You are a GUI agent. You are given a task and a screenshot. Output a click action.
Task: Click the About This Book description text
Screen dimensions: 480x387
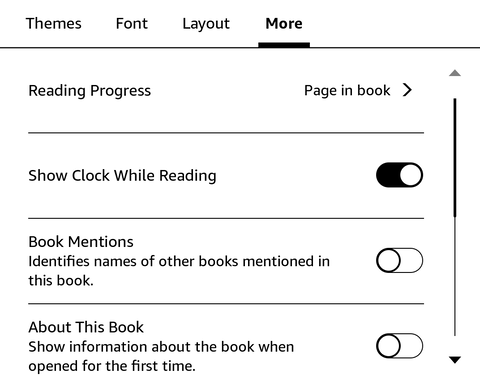coord(161,356)
